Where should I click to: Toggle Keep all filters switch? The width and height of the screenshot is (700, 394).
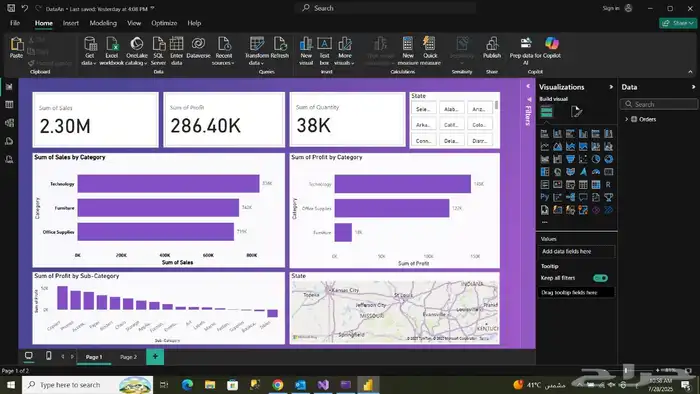(x=600, y=278)
